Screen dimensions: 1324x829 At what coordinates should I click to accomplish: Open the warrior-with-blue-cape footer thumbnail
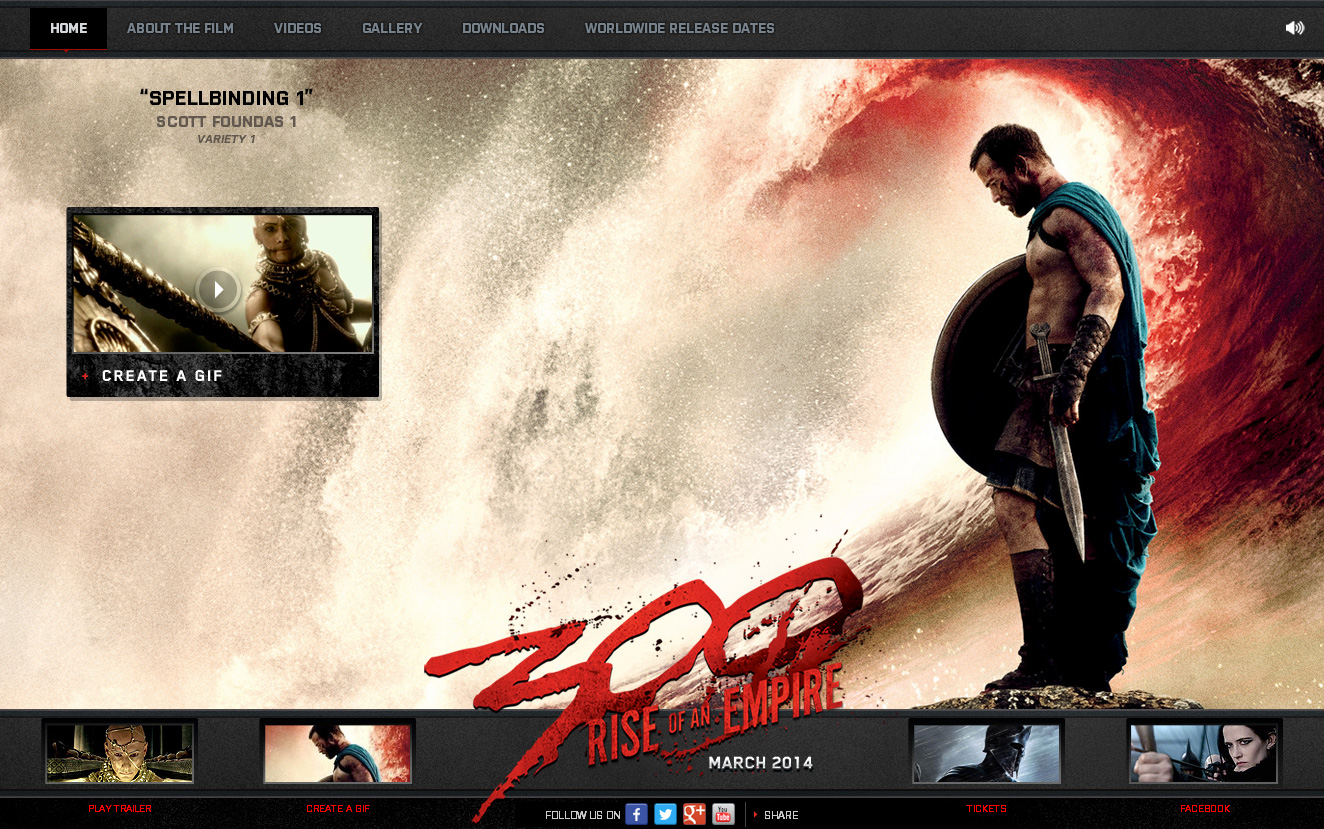point(338,753)
